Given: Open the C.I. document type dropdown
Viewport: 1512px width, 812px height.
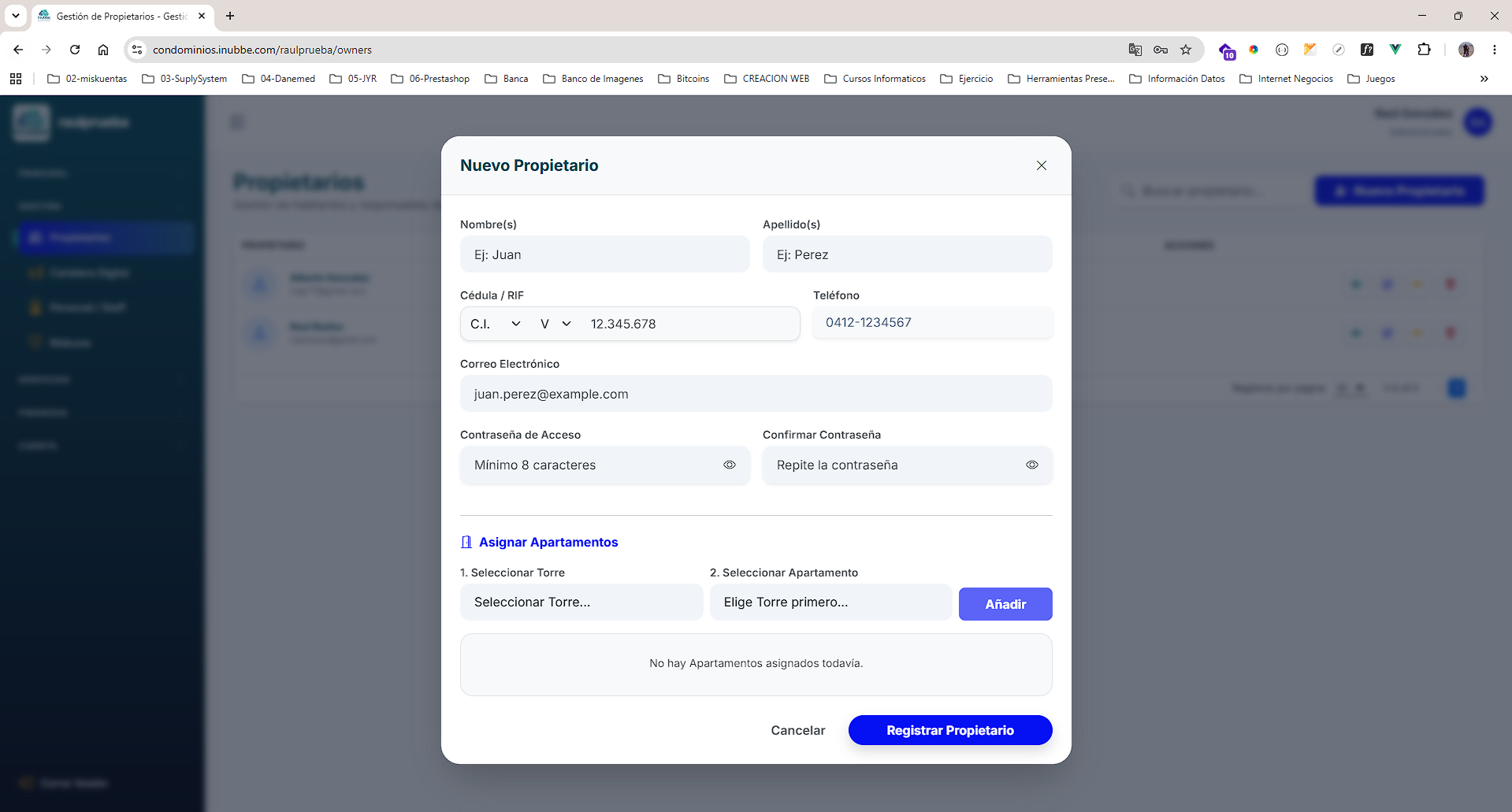Looking at the screenshot, I should click(x=496, y=324).
